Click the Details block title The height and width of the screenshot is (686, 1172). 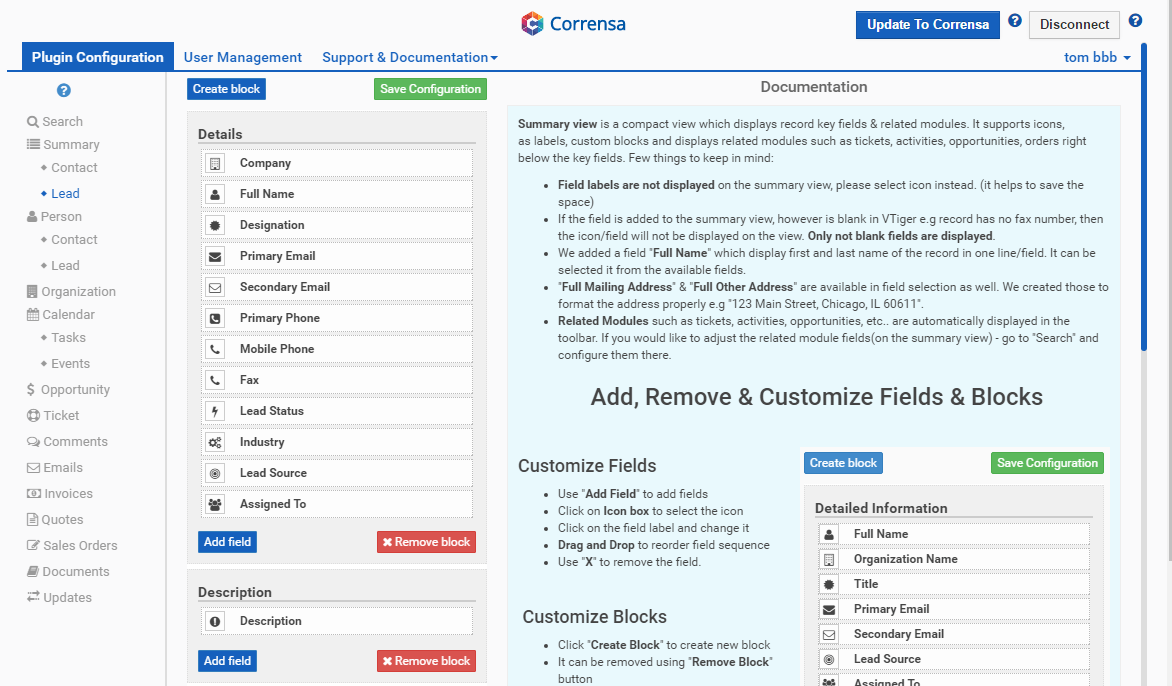(x=220, y=135)
